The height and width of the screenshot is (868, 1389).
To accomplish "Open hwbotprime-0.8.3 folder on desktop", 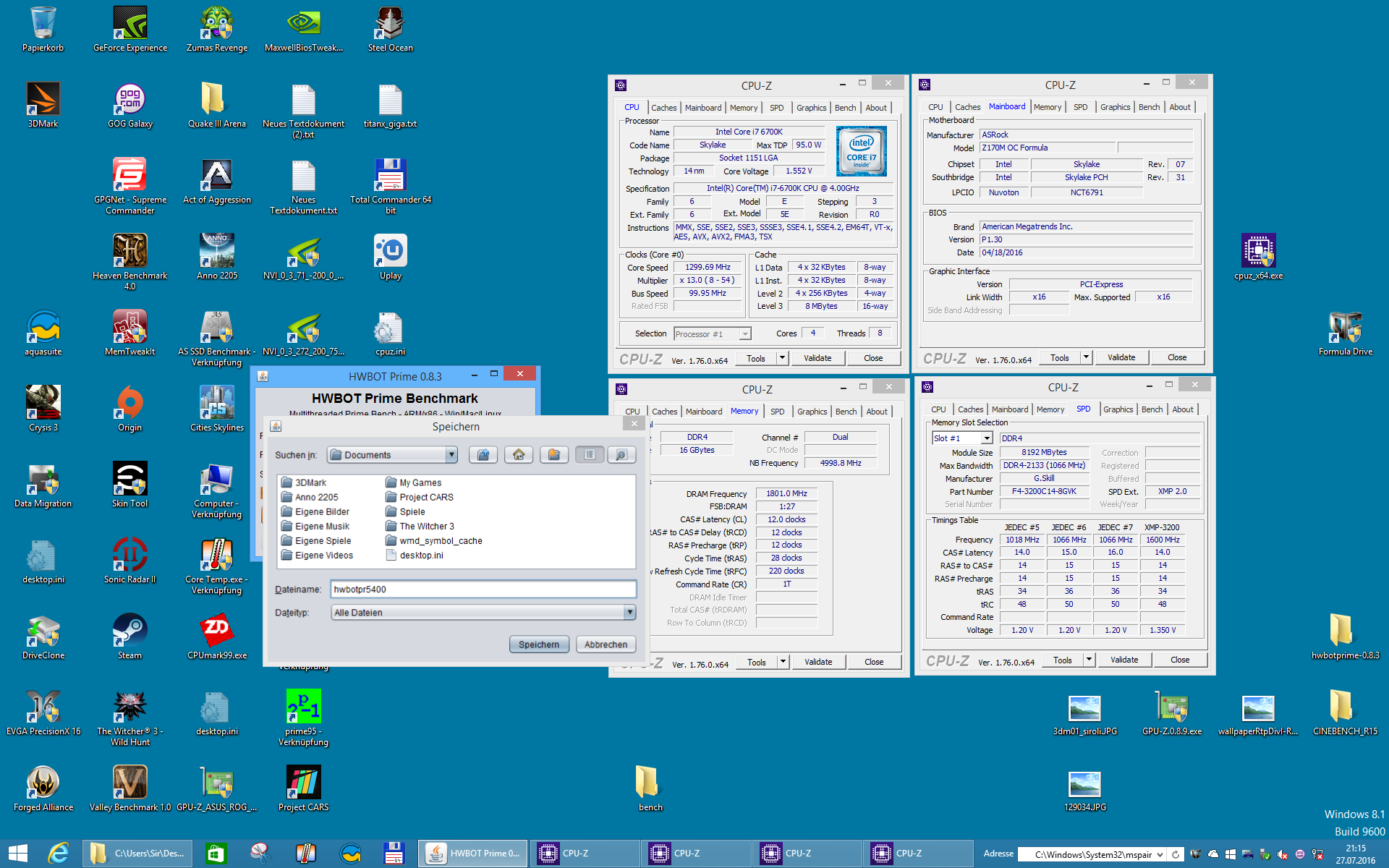I will [x=1346, y=636].
